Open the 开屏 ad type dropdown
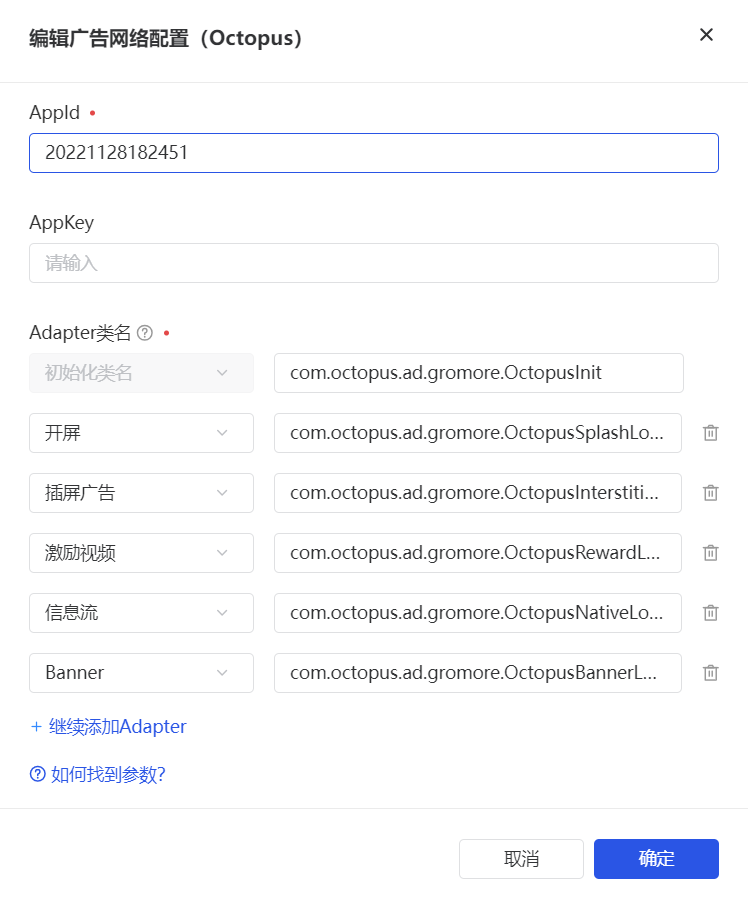The height and width of the screenshot is (903, 748). click(x=141, y=433)
